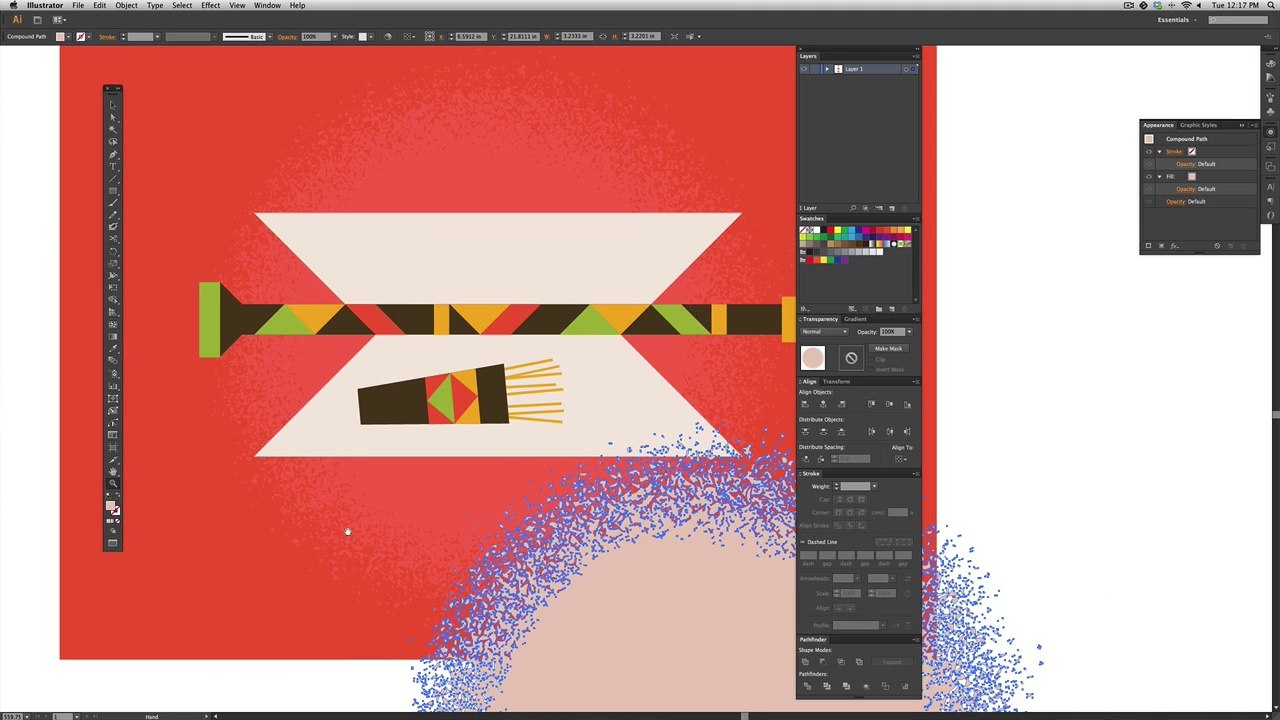Select the Direct Selection tool

[x=112, y=117]
